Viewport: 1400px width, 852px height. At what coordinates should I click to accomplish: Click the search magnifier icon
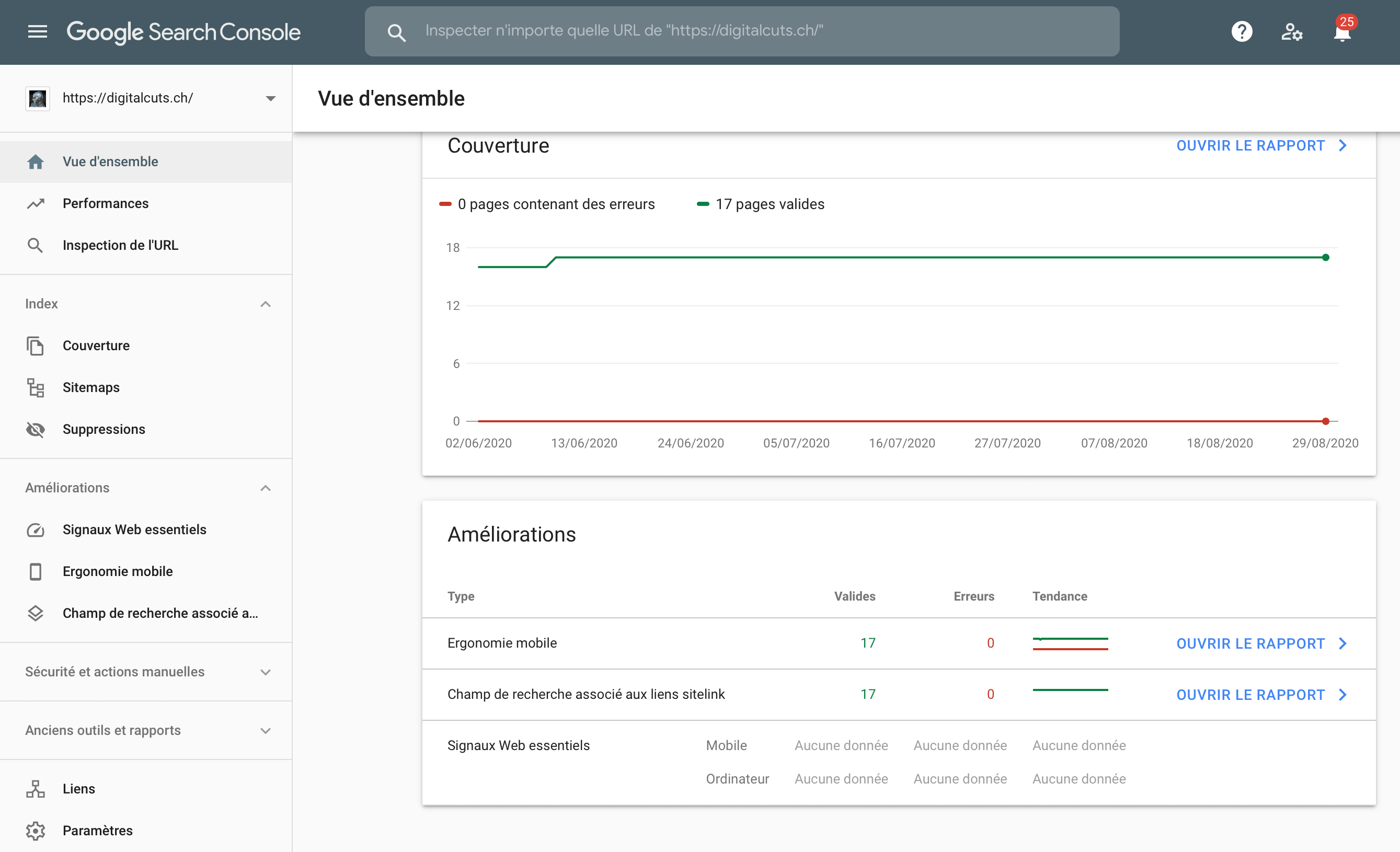[x=397, y=32]
